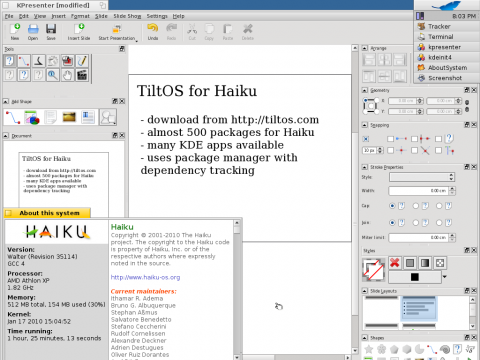Add a path shape from Add Shape
Image resolution: width=480 pixels, height=360 pixels.
pos(13,117)
